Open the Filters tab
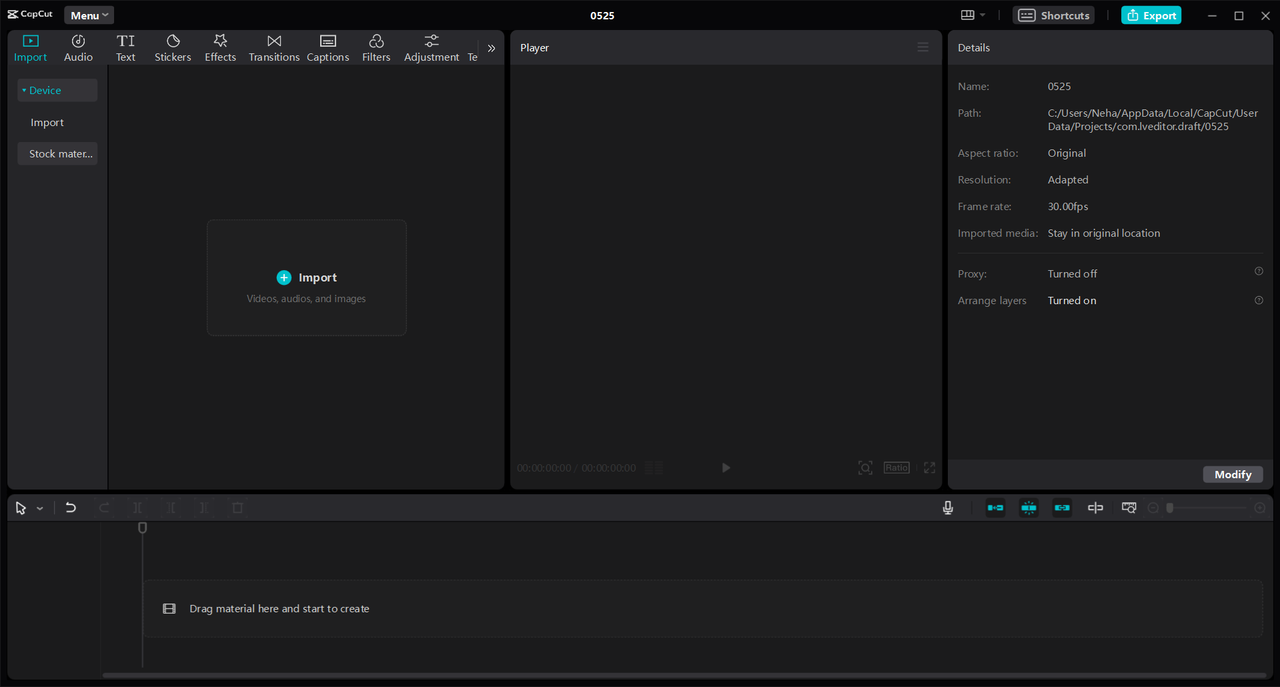1280x687 pixels. (376, 48)
